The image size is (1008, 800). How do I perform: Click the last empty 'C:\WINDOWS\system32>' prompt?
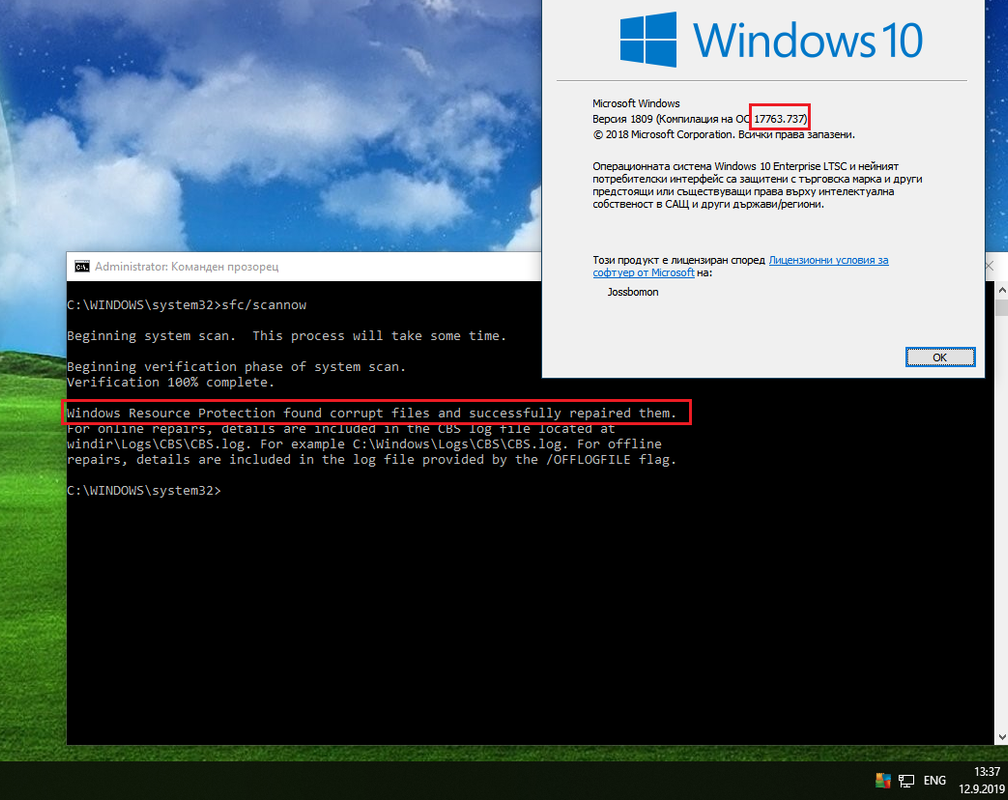[x=144, y=490]
